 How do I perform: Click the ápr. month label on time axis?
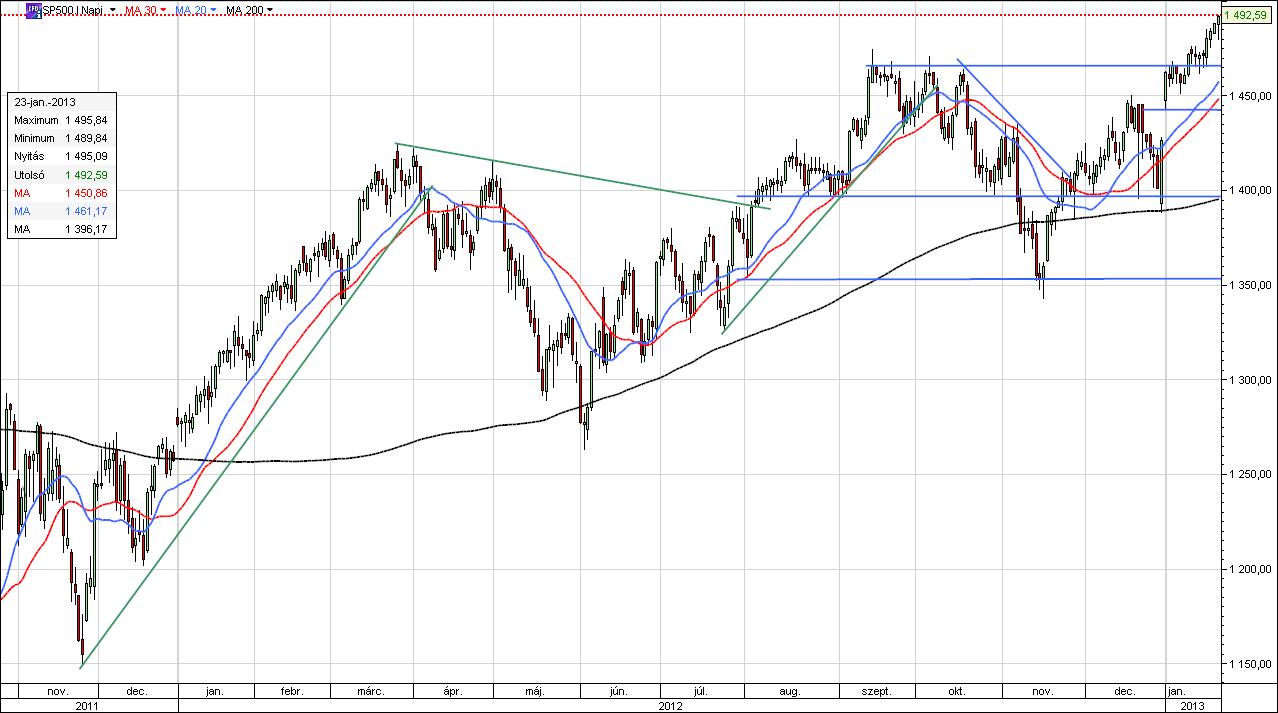[x=451, y=691]
